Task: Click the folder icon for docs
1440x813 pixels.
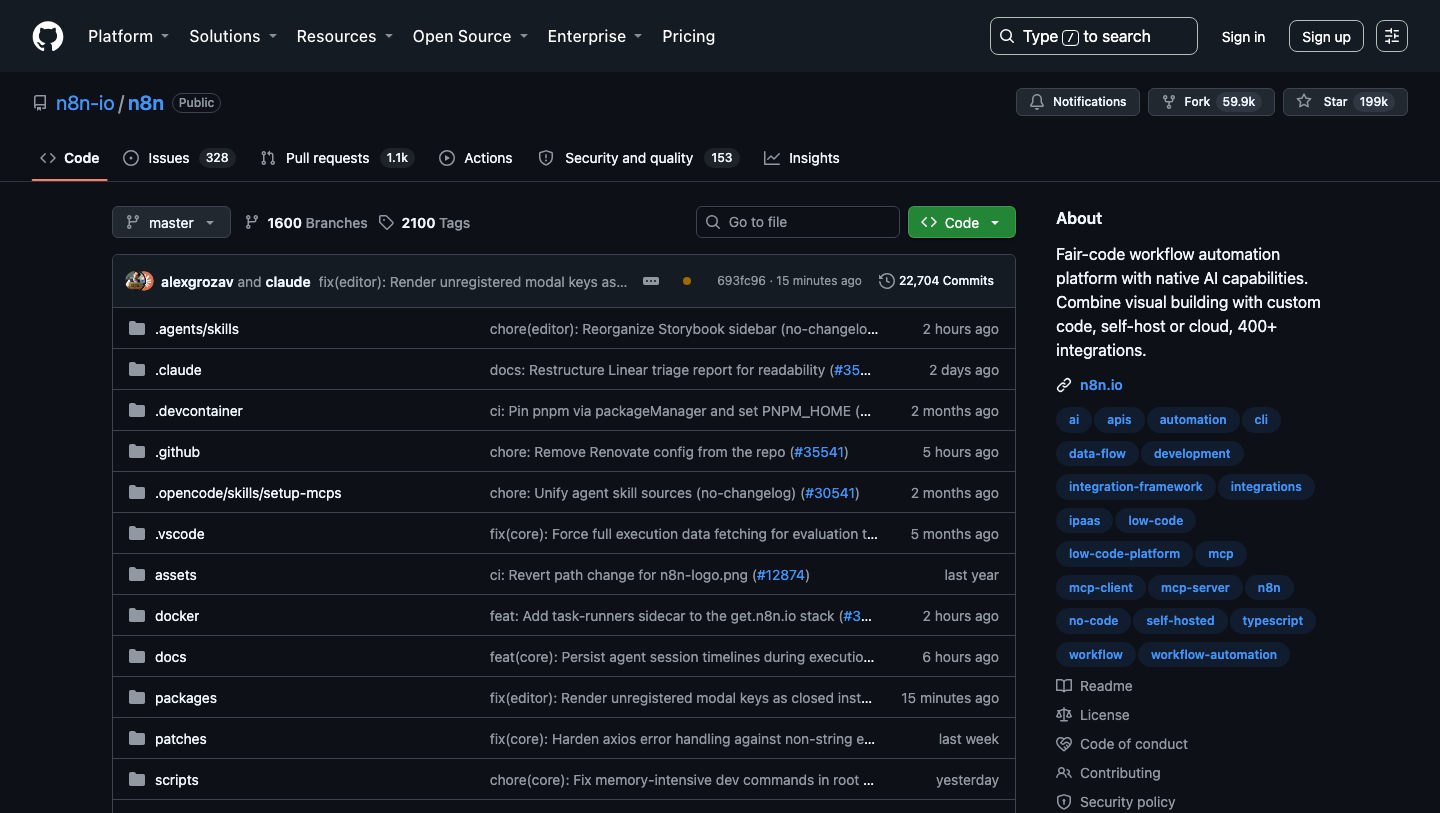Action: tap(137, 657)
